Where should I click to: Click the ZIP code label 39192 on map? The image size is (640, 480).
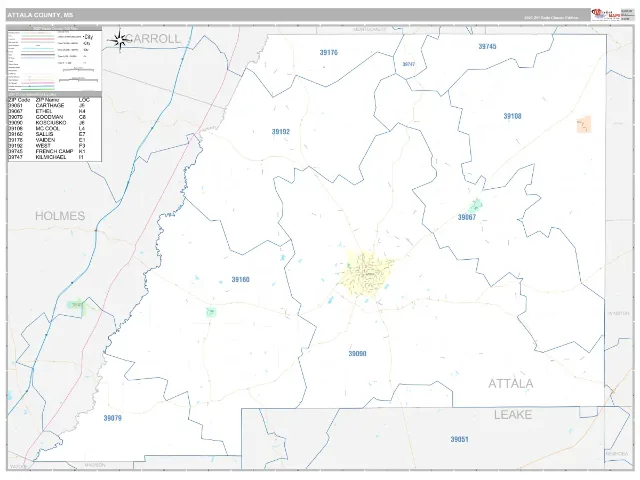coord(281,131)
